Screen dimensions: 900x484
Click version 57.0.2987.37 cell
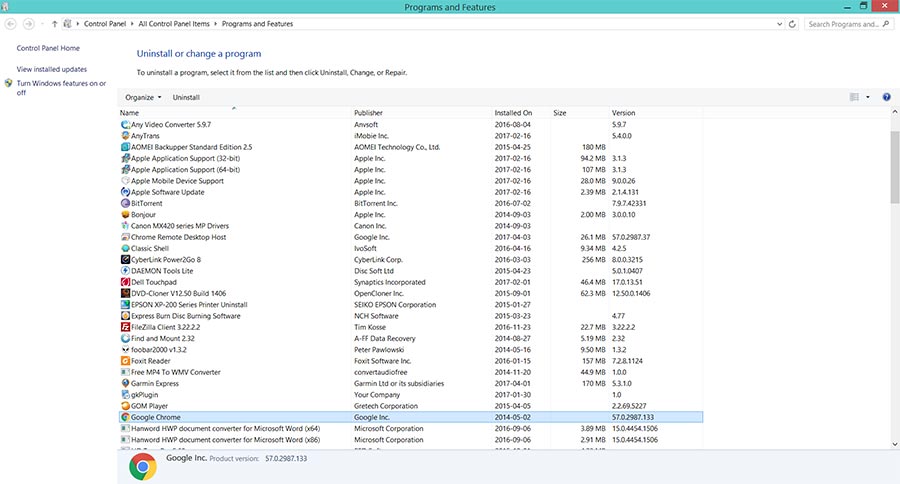tap(631, 237)
